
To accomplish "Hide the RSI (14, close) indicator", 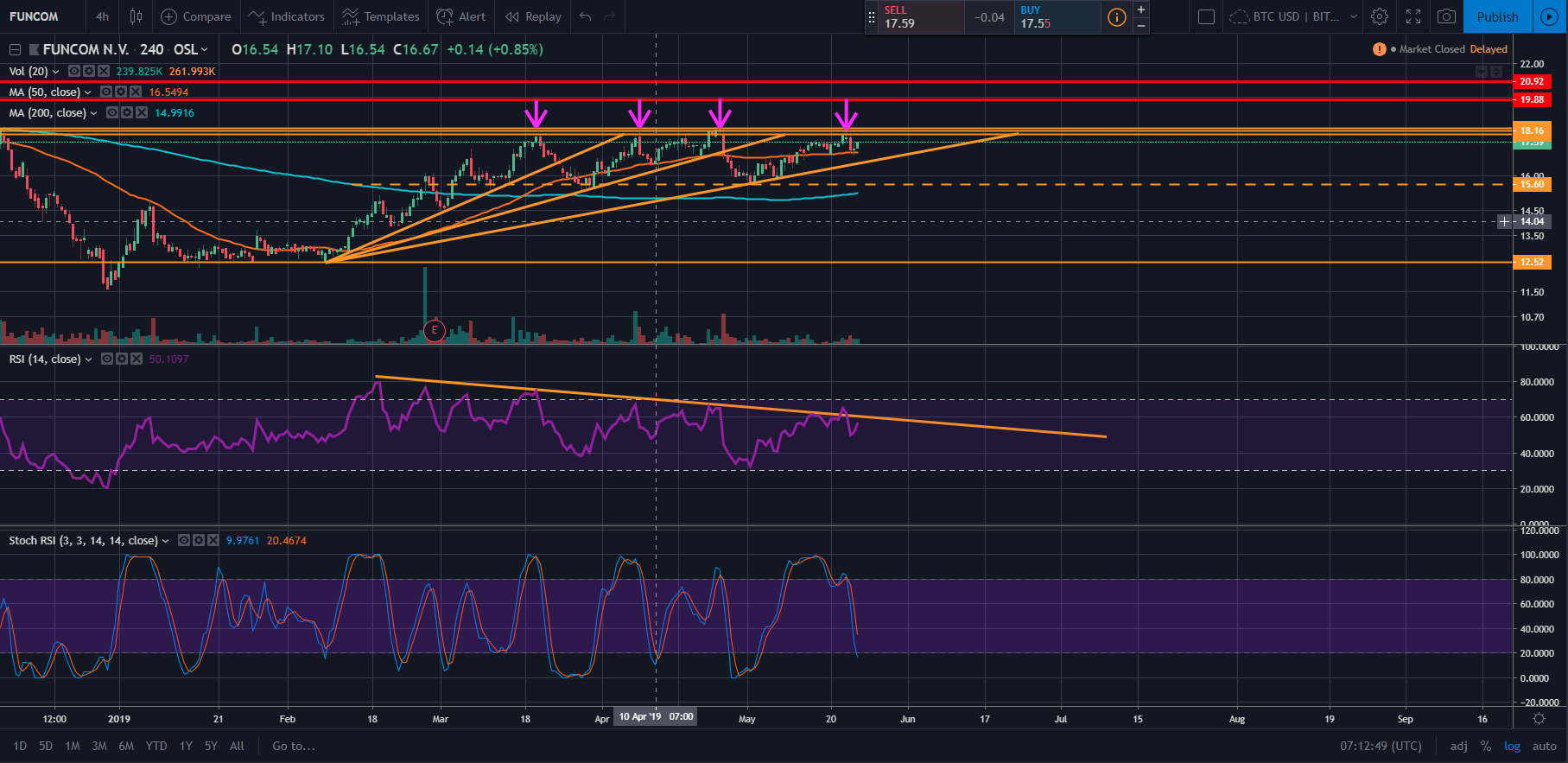I will coord(107,359).
